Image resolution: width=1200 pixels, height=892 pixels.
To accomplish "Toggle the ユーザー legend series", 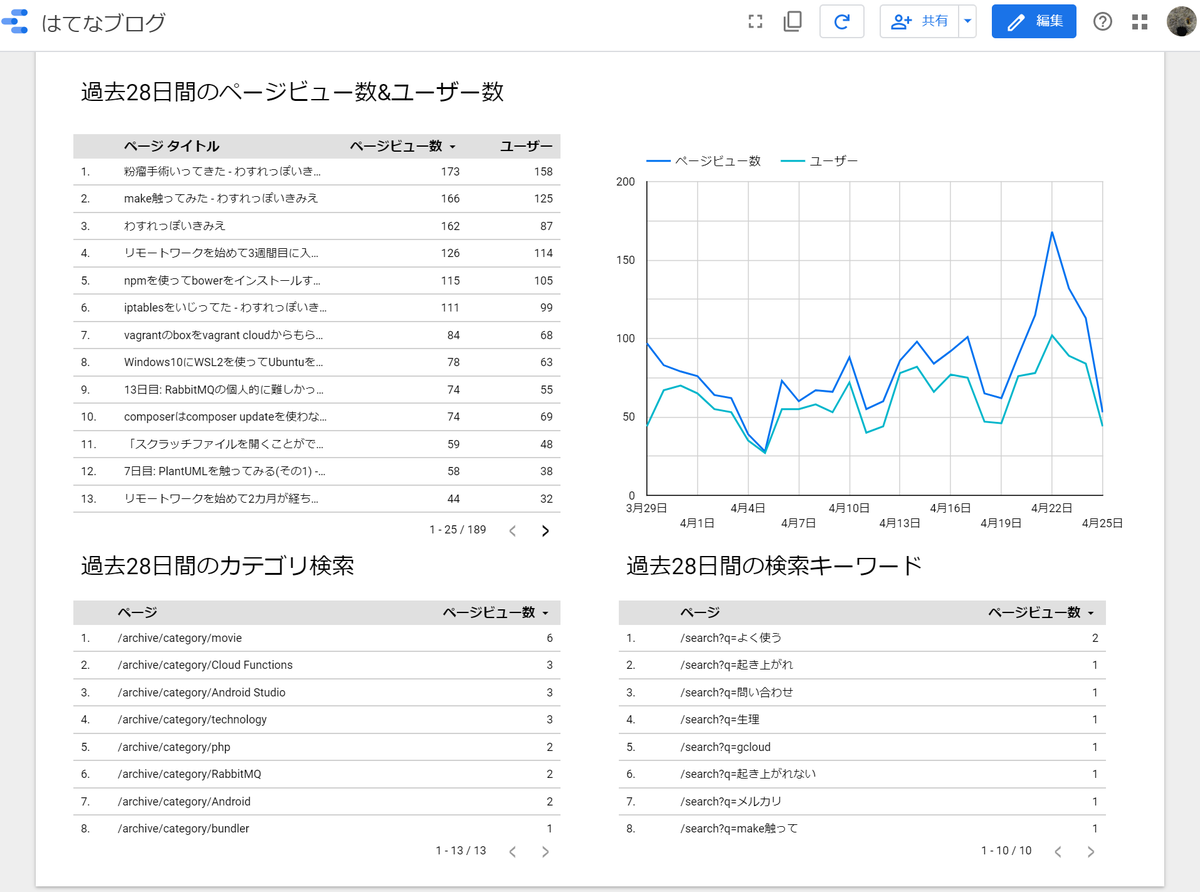I will click(x=819, y=160).
